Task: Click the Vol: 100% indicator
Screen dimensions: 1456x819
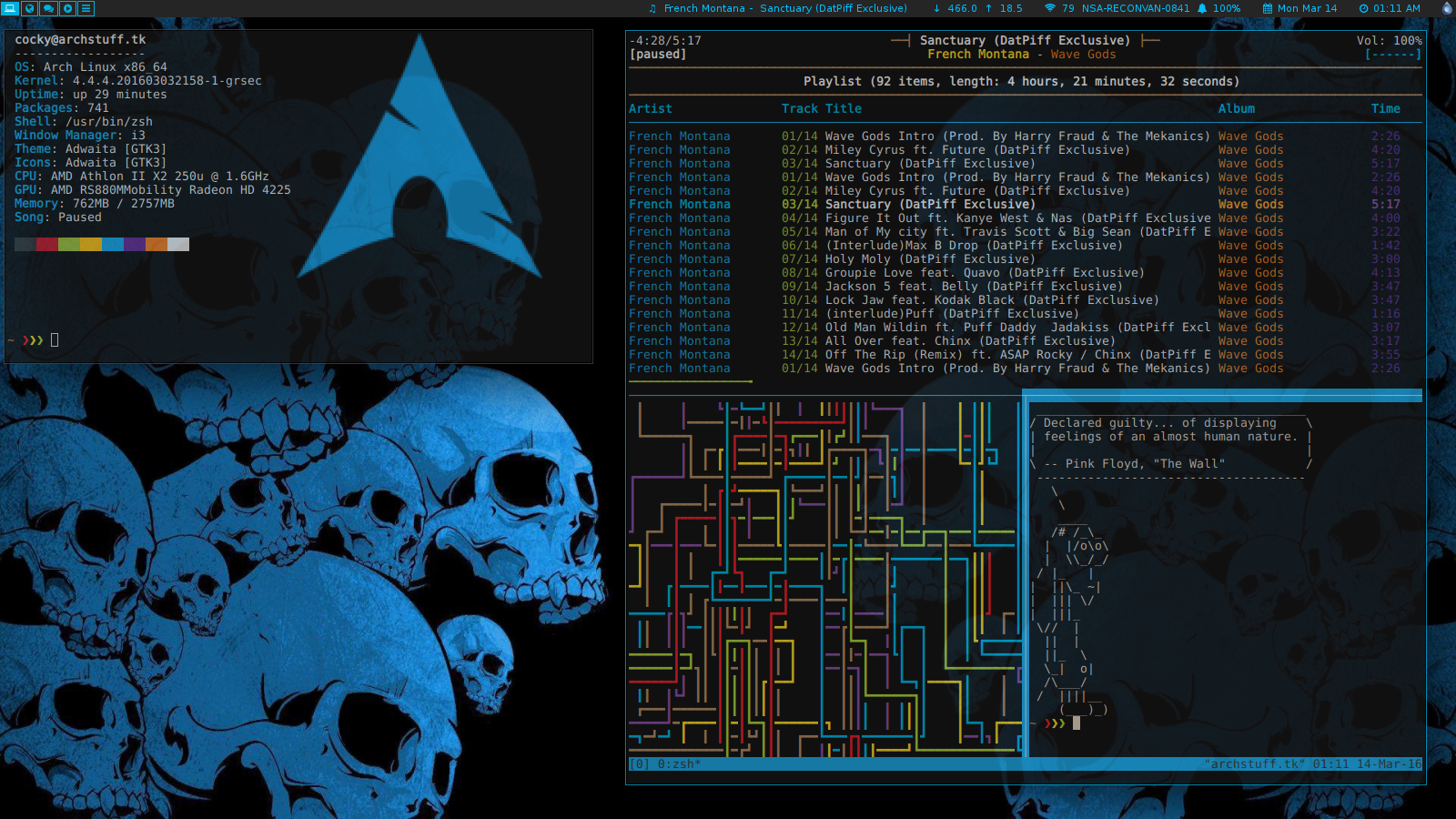Action: point(1389,41)
